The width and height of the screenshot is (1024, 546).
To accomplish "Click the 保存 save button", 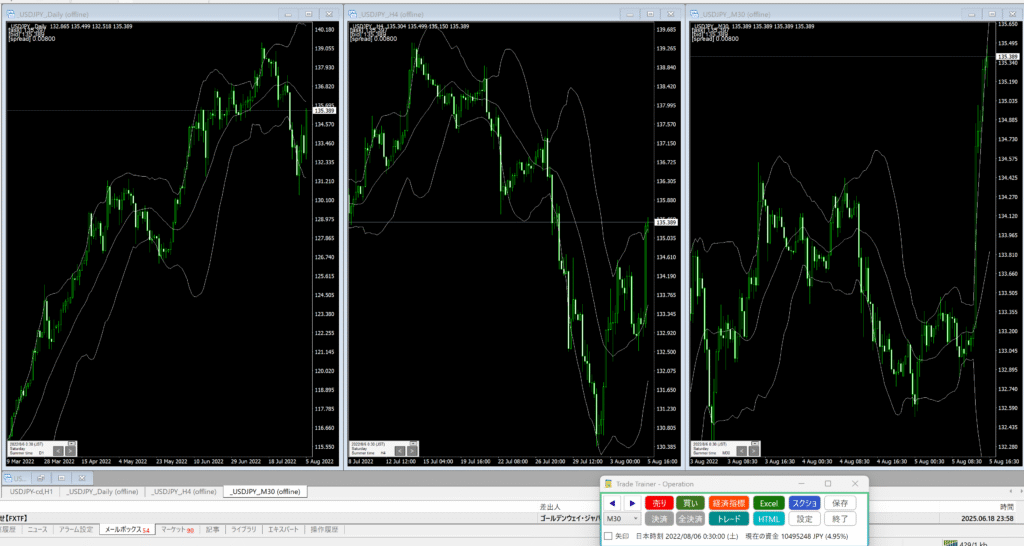I will click(840, 503).
